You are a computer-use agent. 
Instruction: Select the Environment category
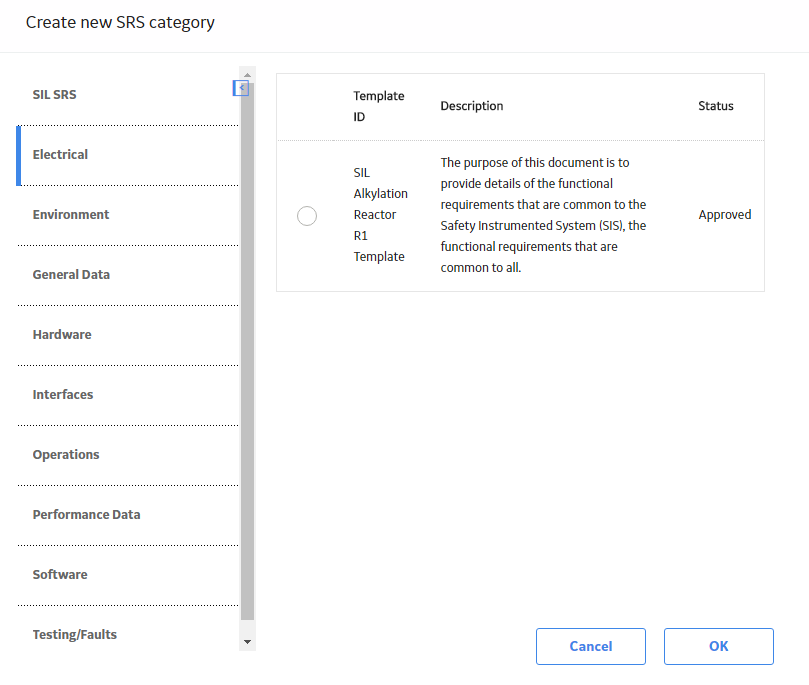[x=128, y=215]
